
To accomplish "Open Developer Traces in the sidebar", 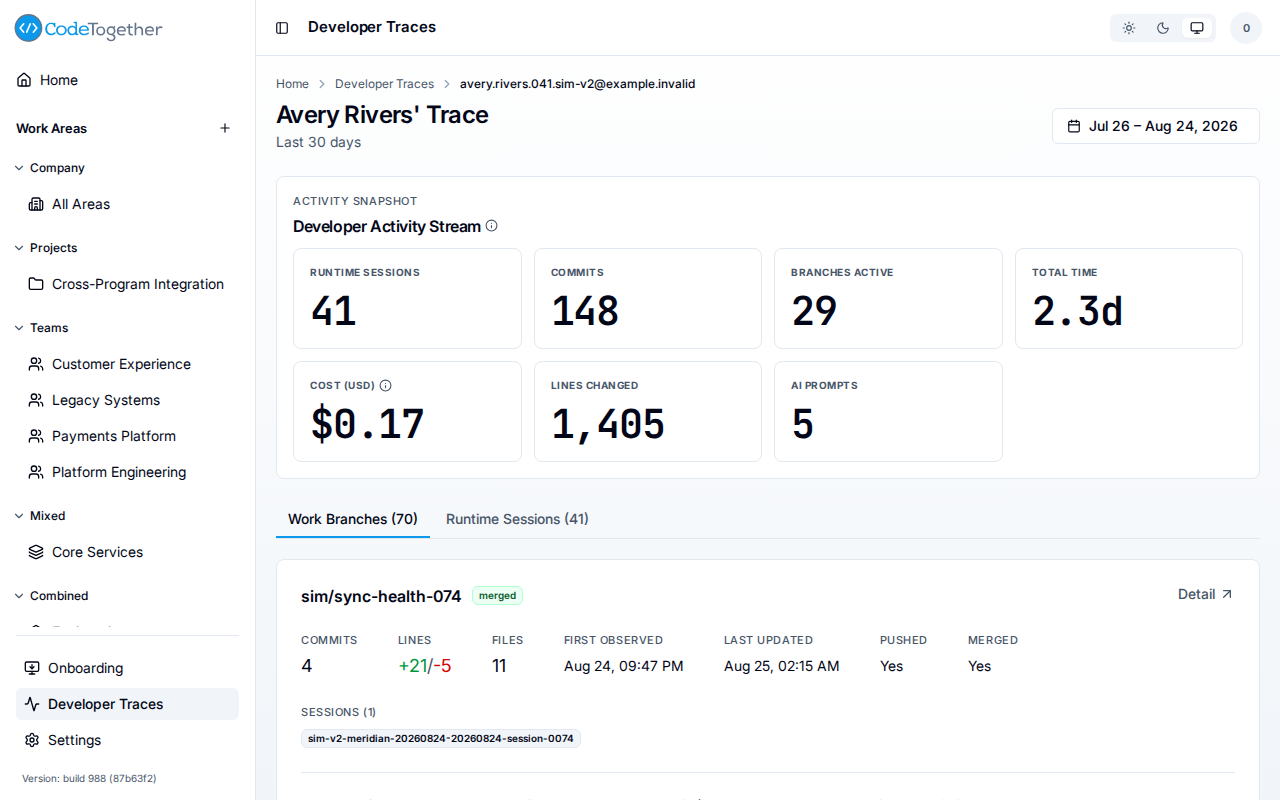I will click(127, 704).
